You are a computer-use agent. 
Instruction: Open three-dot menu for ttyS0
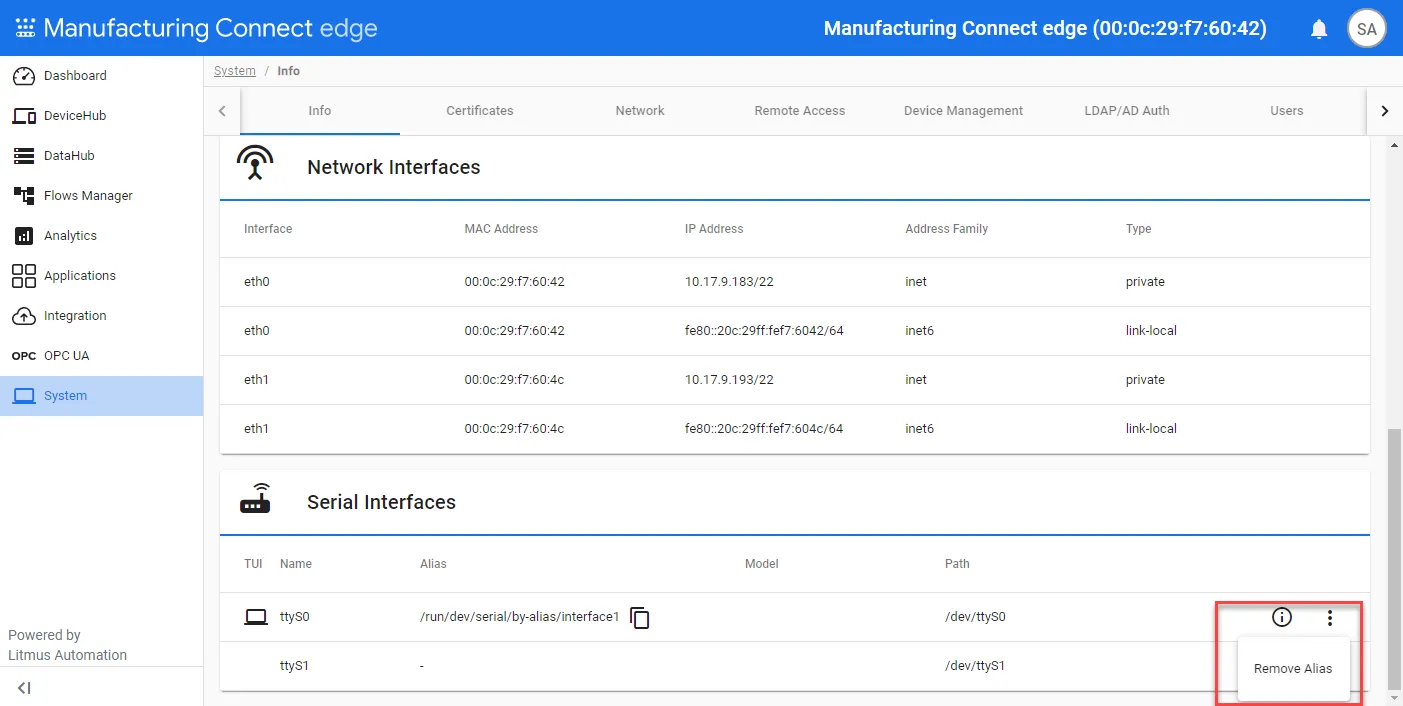(x=1329, y=618)
